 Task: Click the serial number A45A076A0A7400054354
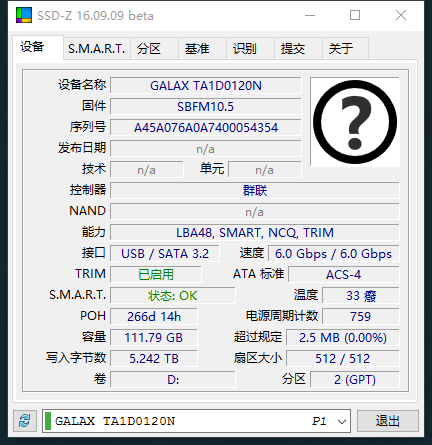tap(206, 128)
